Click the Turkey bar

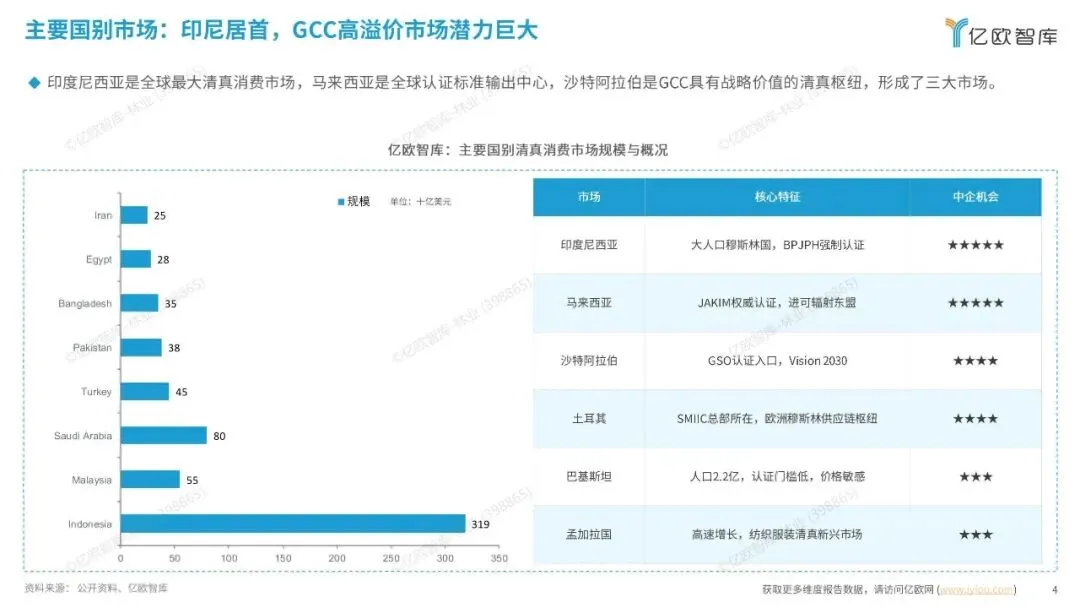pyautogui.click(x=145, y=392)
